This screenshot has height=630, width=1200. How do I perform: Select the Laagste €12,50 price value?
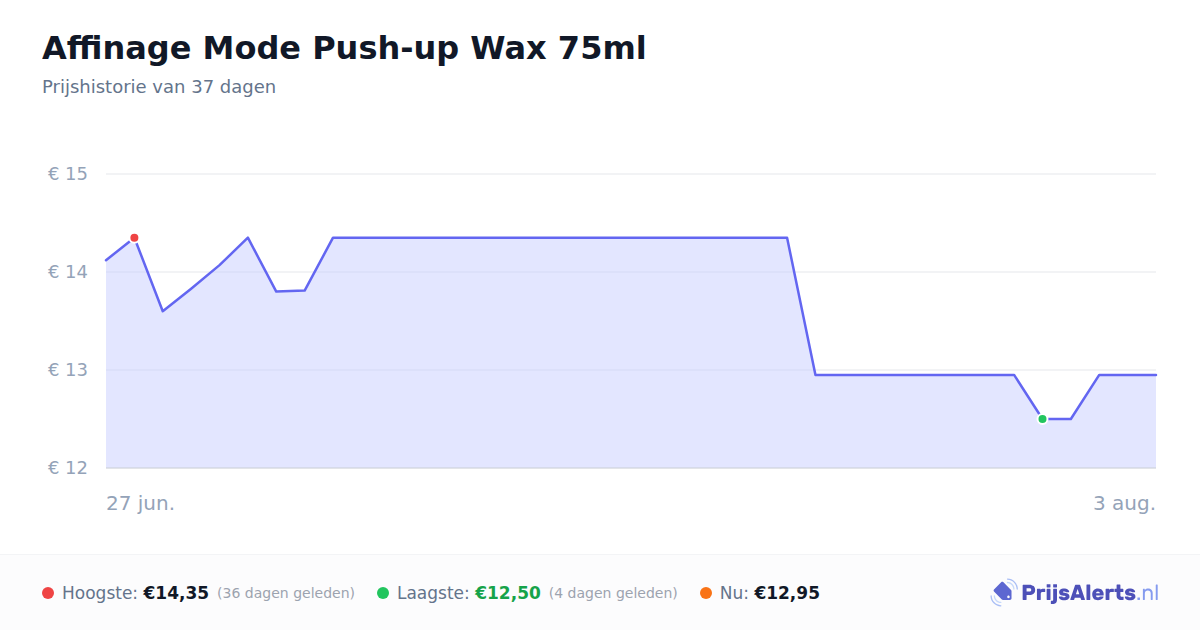pos(508,593)
